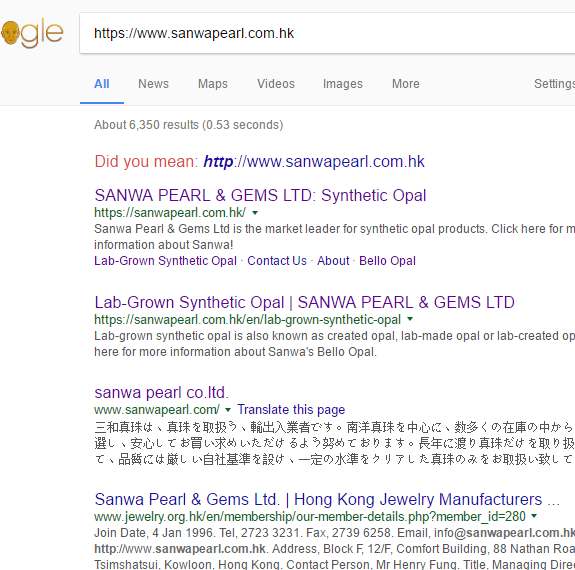Image resolution: width=575 pixels, height=570 pixels.
Task: Open the 'sanwa pearl co.ltd.' result
Action: (162, 392)
